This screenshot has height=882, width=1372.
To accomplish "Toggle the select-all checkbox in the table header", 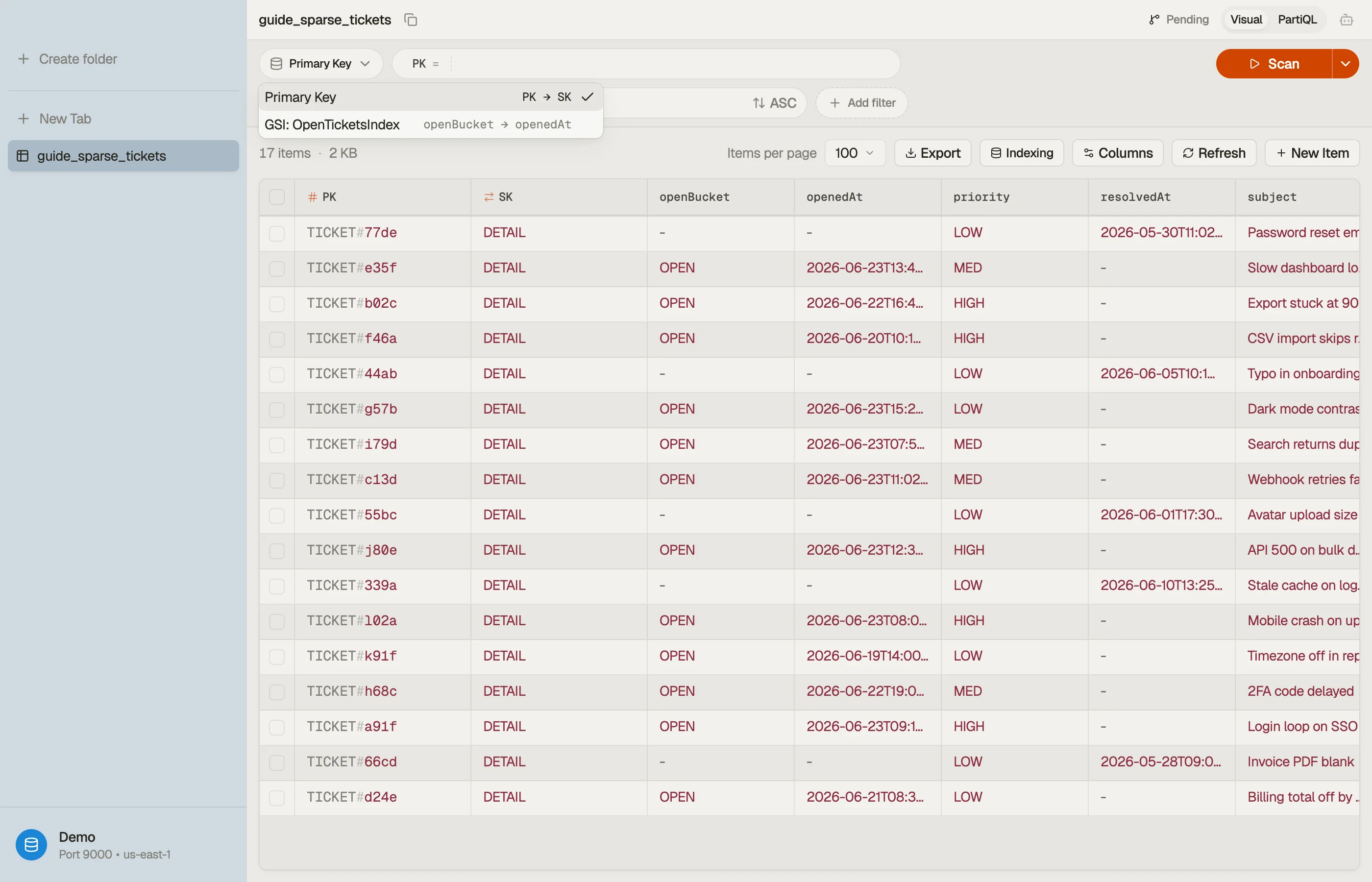I will pyautogui.click(x=276, y=197).
